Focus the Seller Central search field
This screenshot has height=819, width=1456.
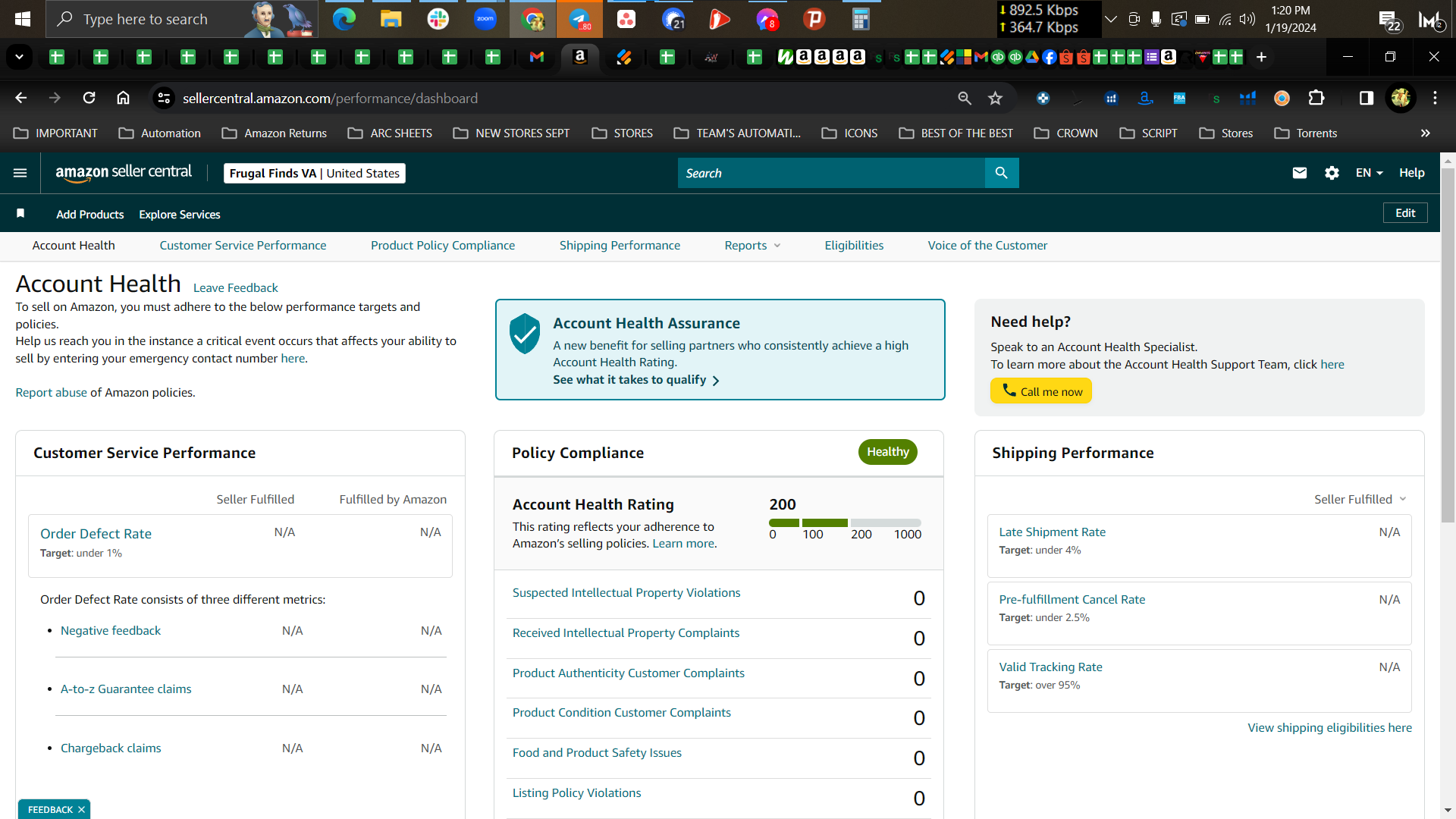pyautogui.click(x=831, y=173)
